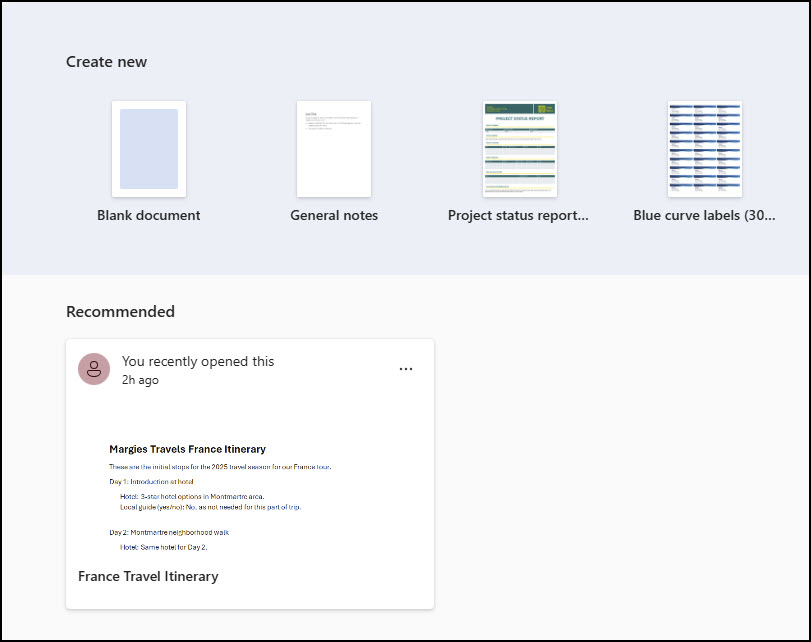Click the Blank document label text
This screenshot has width=811, height=642.
coord(148,215)
